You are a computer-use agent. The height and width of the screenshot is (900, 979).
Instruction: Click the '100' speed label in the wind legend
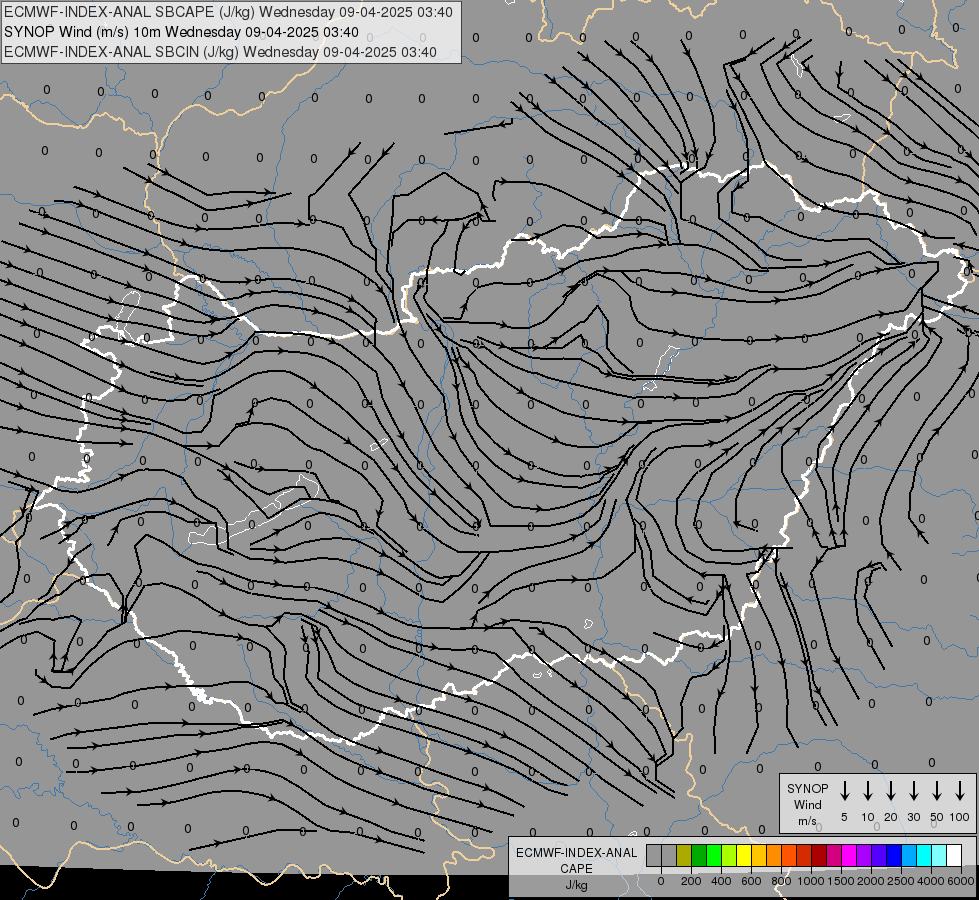coord(960,817)
